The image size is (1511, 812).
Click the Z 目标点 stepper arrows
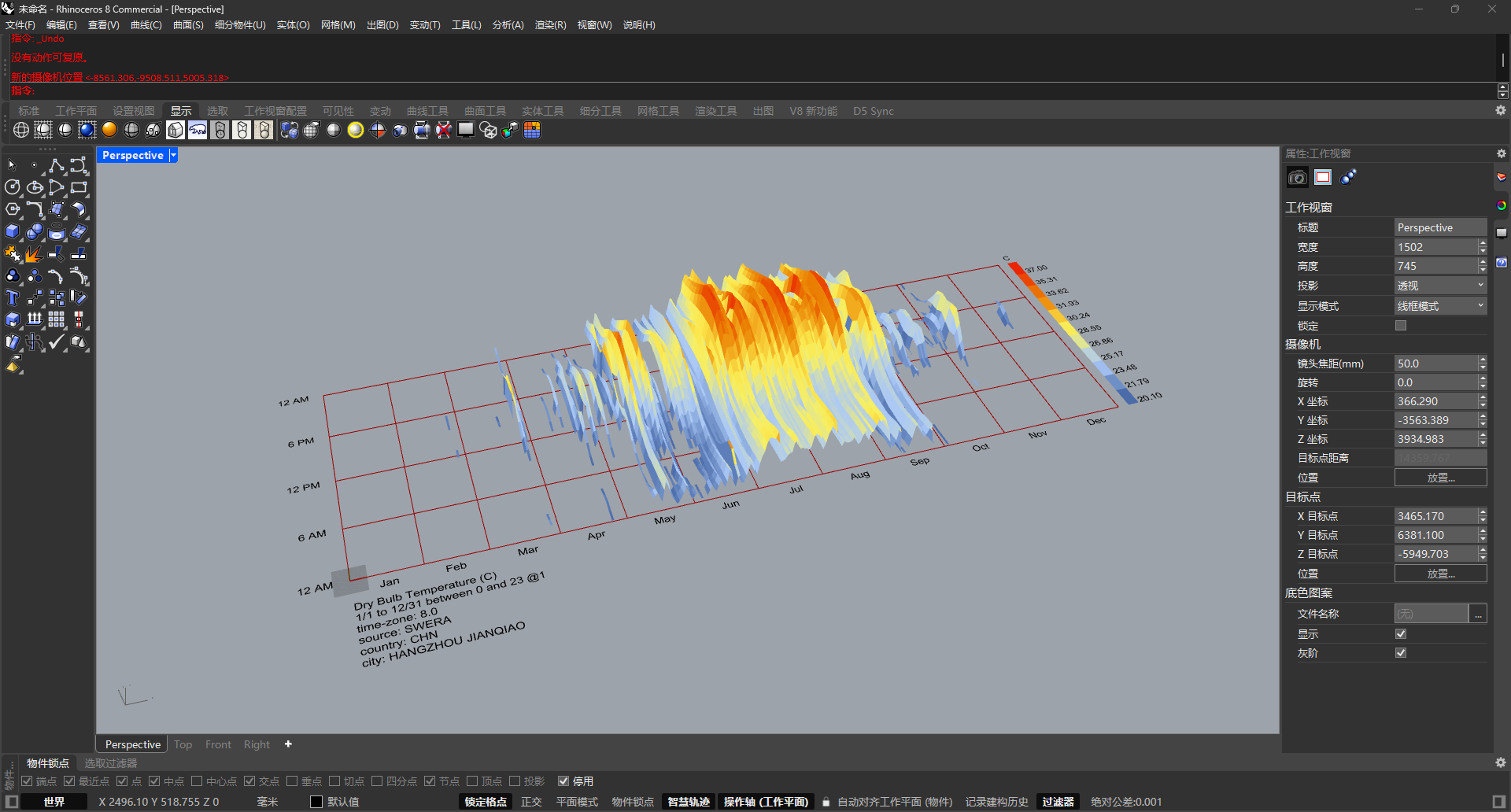(1483, 554)
